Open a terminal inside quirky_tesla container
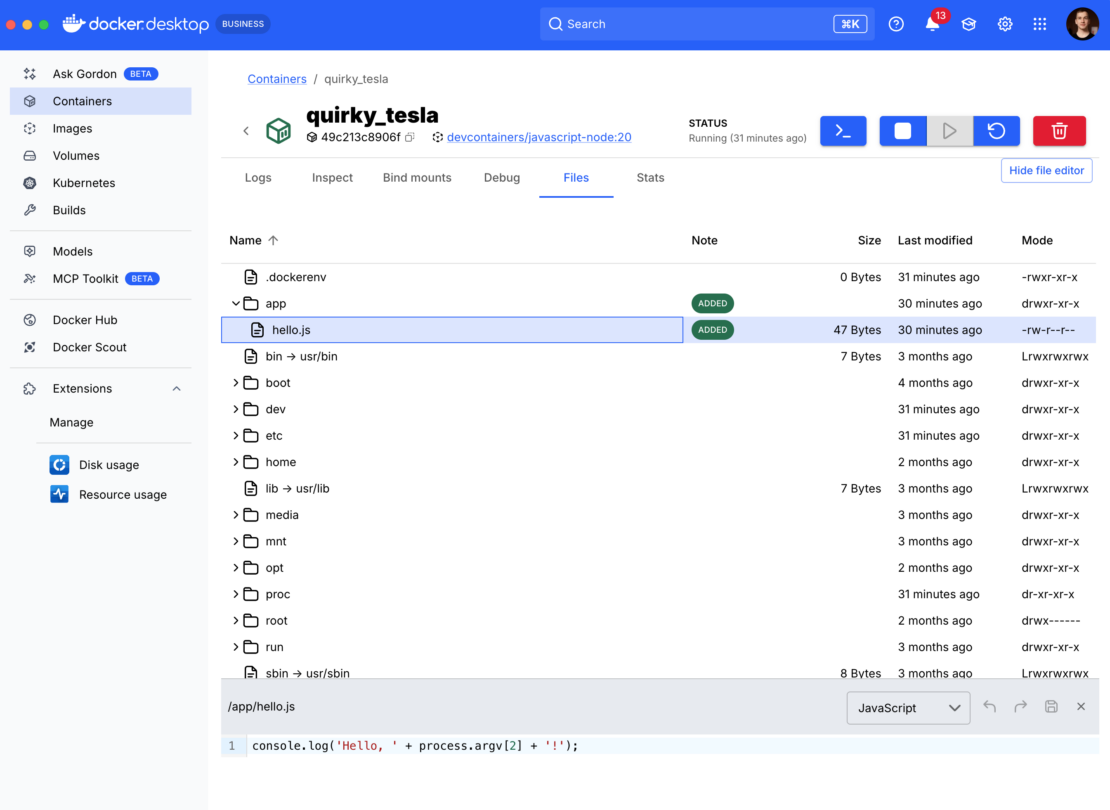The image size is (1110, 810). (x=843, y=131)
